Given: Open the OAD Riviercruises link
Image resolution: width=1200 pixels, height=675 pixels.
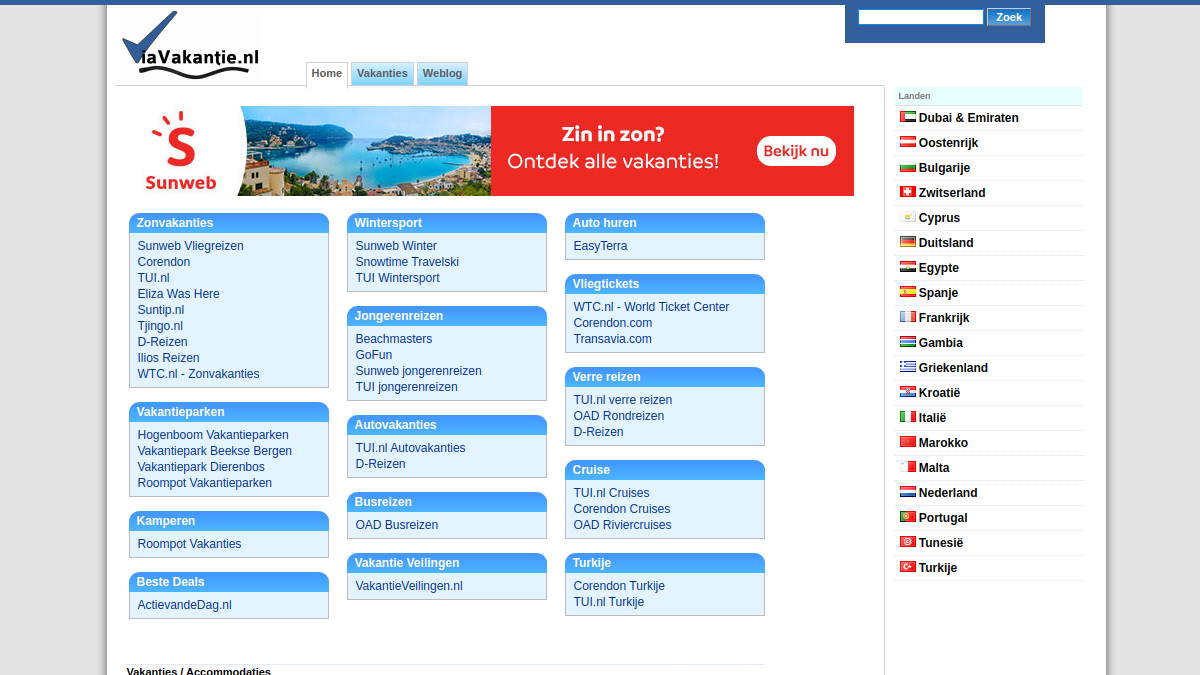Looking at the screenshot, I should 623,525.
